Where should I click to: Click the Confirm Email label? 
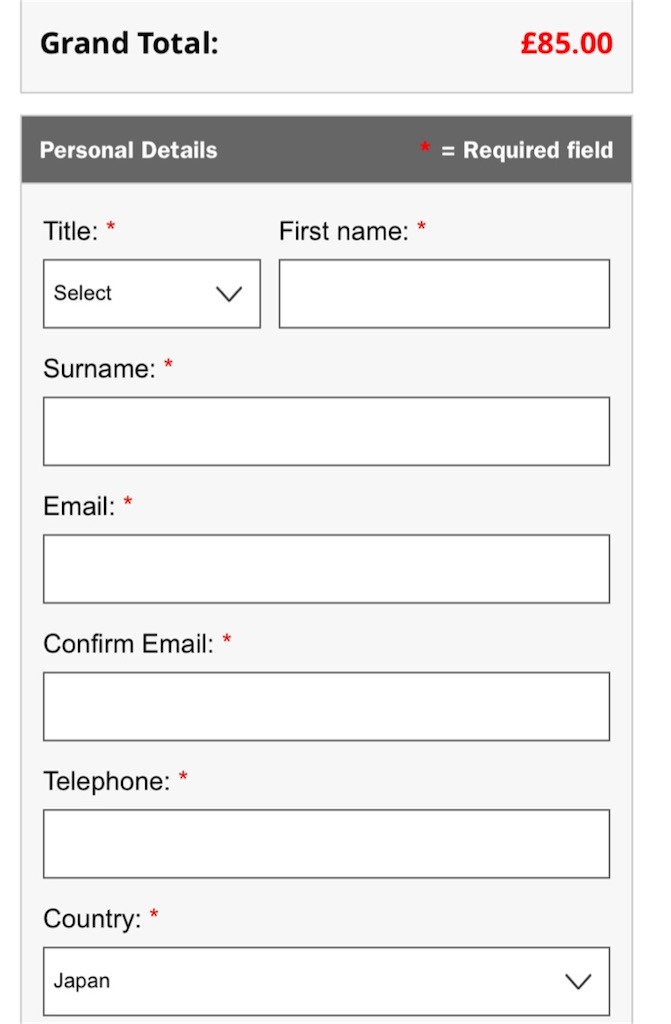point(129,644)
